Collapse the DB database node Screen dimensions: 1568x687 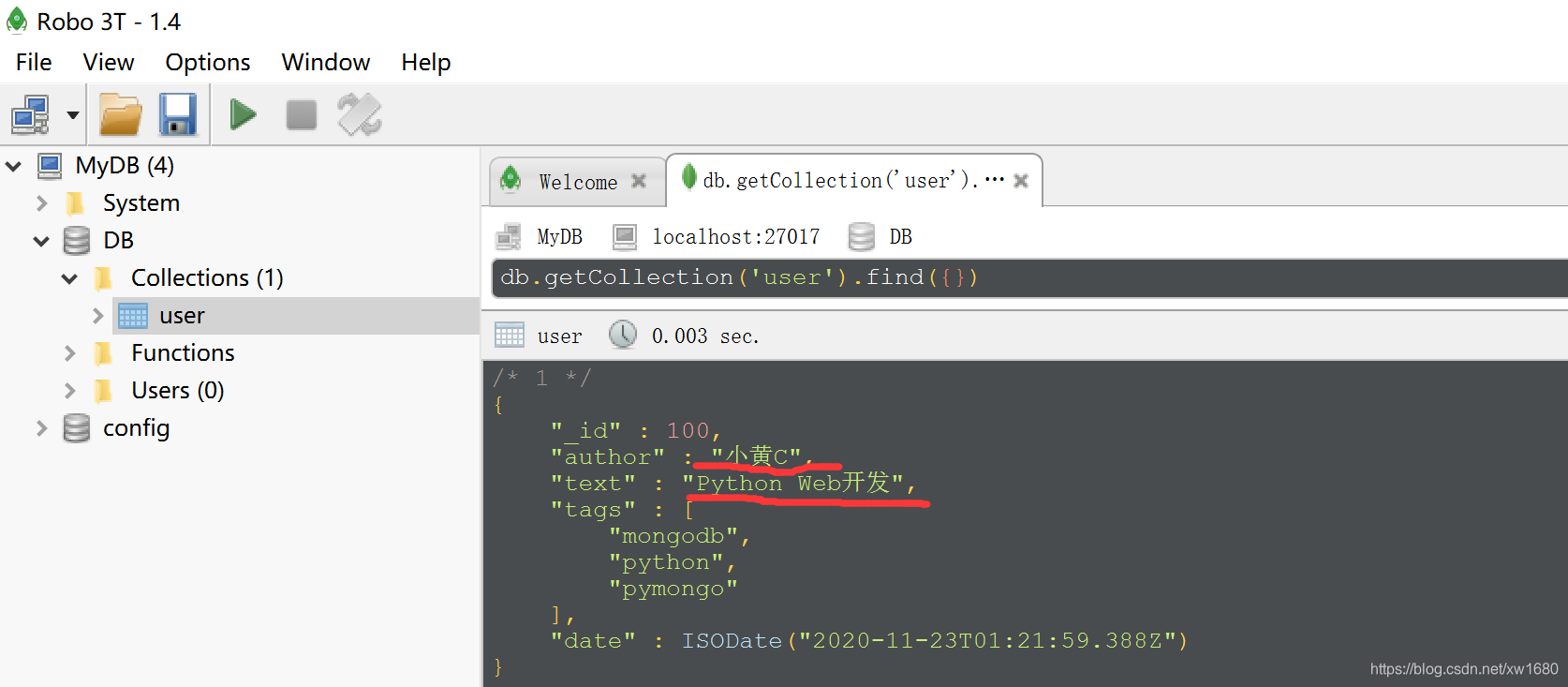click(41, 241)
